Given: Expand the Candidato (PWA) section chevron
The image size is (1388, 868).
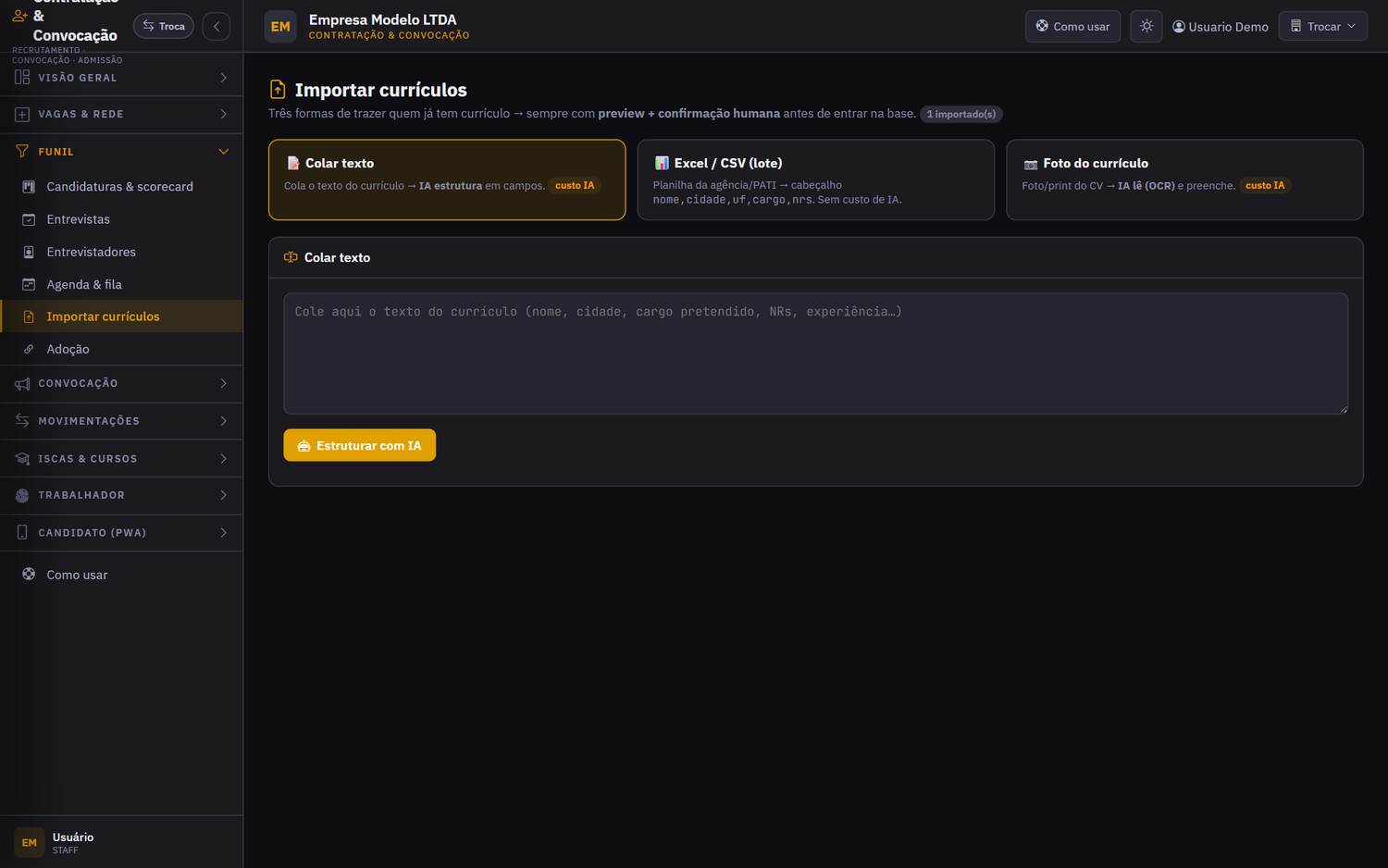Looking at the screenshot, I should (x=223, y=533).
